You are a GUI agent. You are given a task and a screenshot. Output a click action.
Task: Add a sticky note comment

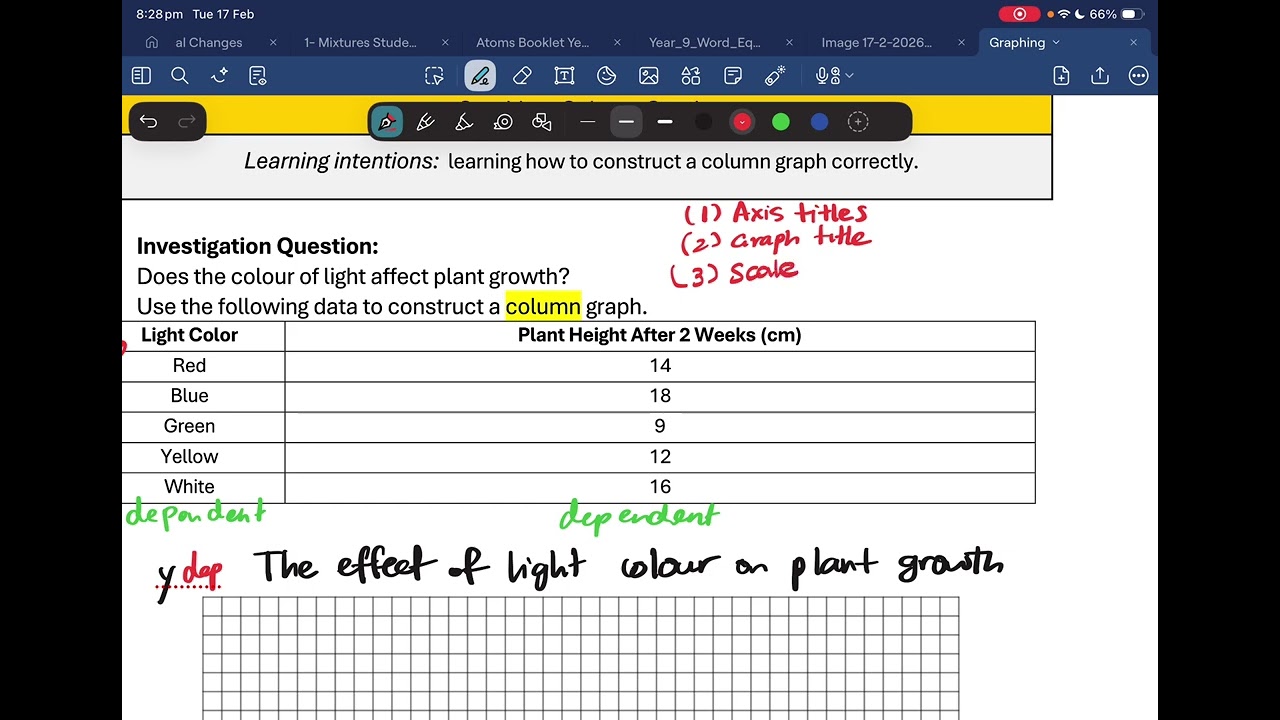click(x=733, y=76)
